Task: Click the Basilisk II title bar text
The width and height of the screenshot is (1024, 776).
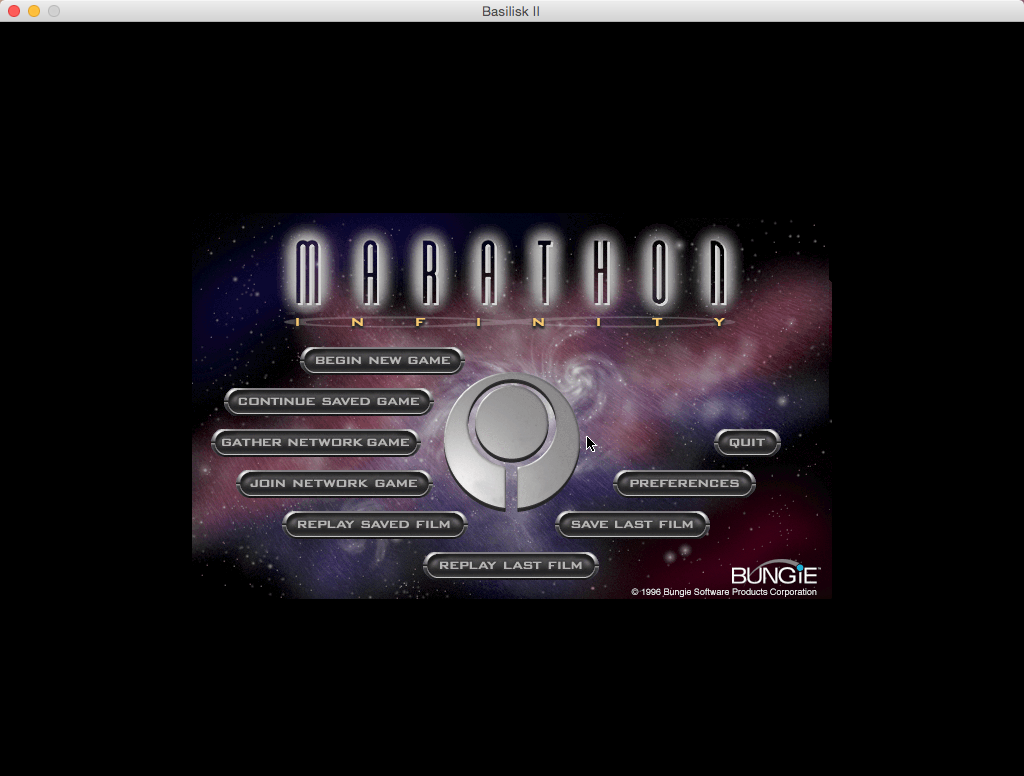Action: point(511,11)
